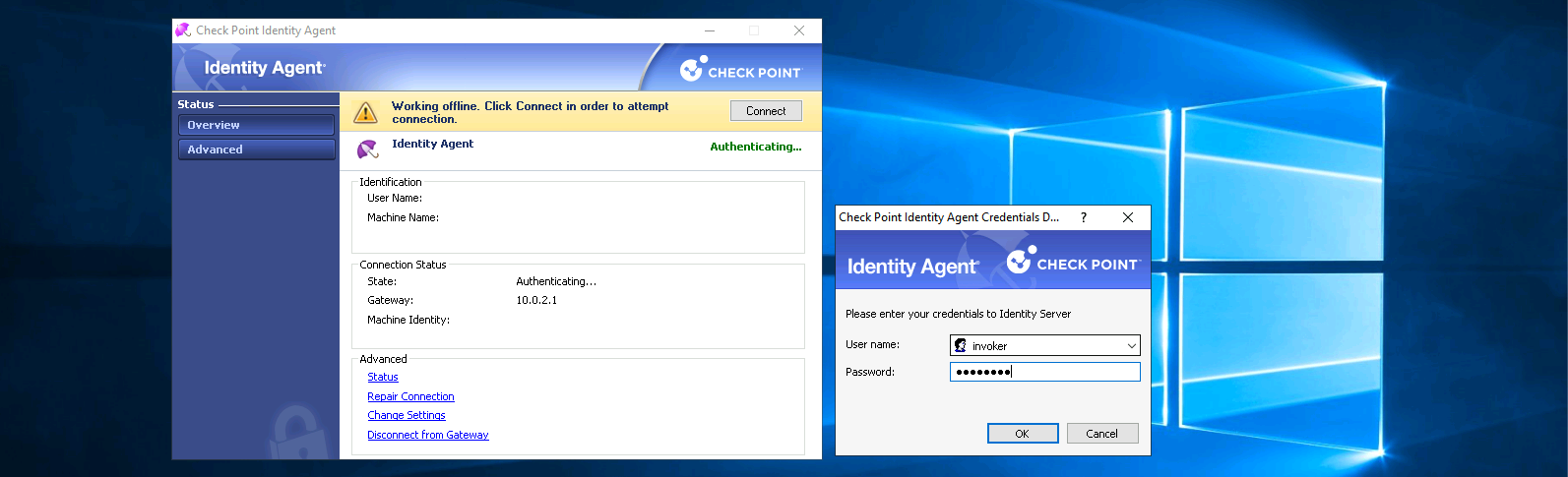
Task: Click the user icon in User name field
Action: pos(961,345)
